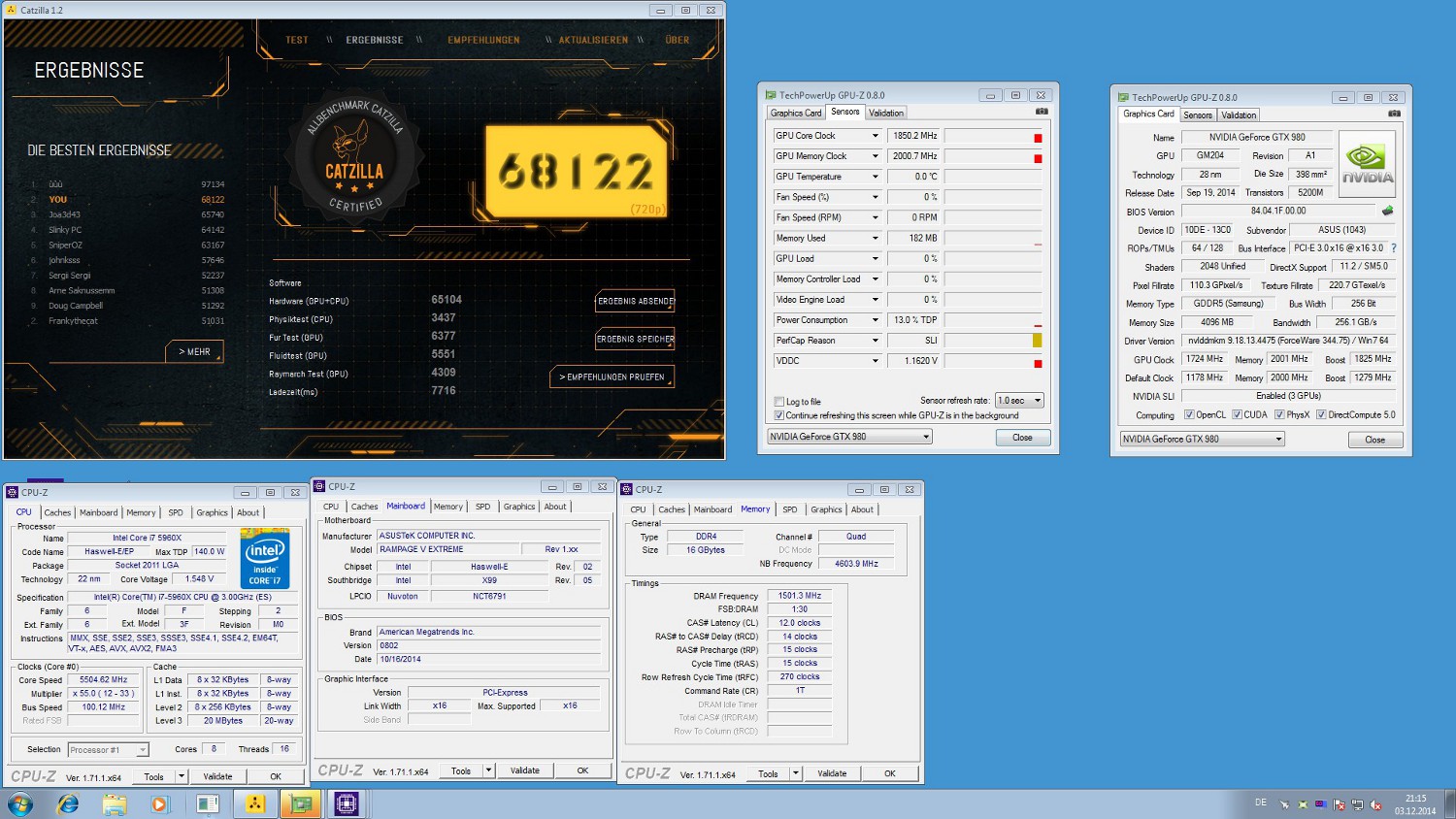Uncheck continue refreshing in background option
This screenshot has width=1456, height=819.
click(x=778, y=415)
